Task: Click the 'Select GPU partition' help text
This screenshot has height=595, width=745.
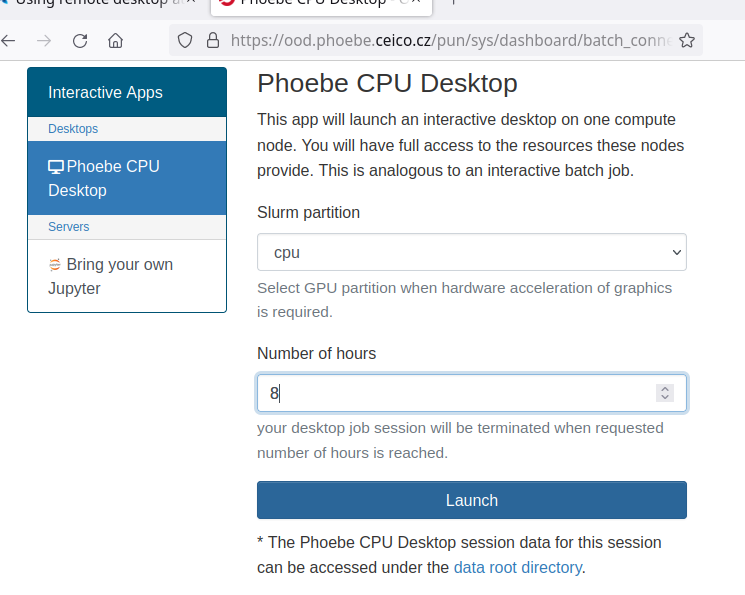Action: click(465, 300)
